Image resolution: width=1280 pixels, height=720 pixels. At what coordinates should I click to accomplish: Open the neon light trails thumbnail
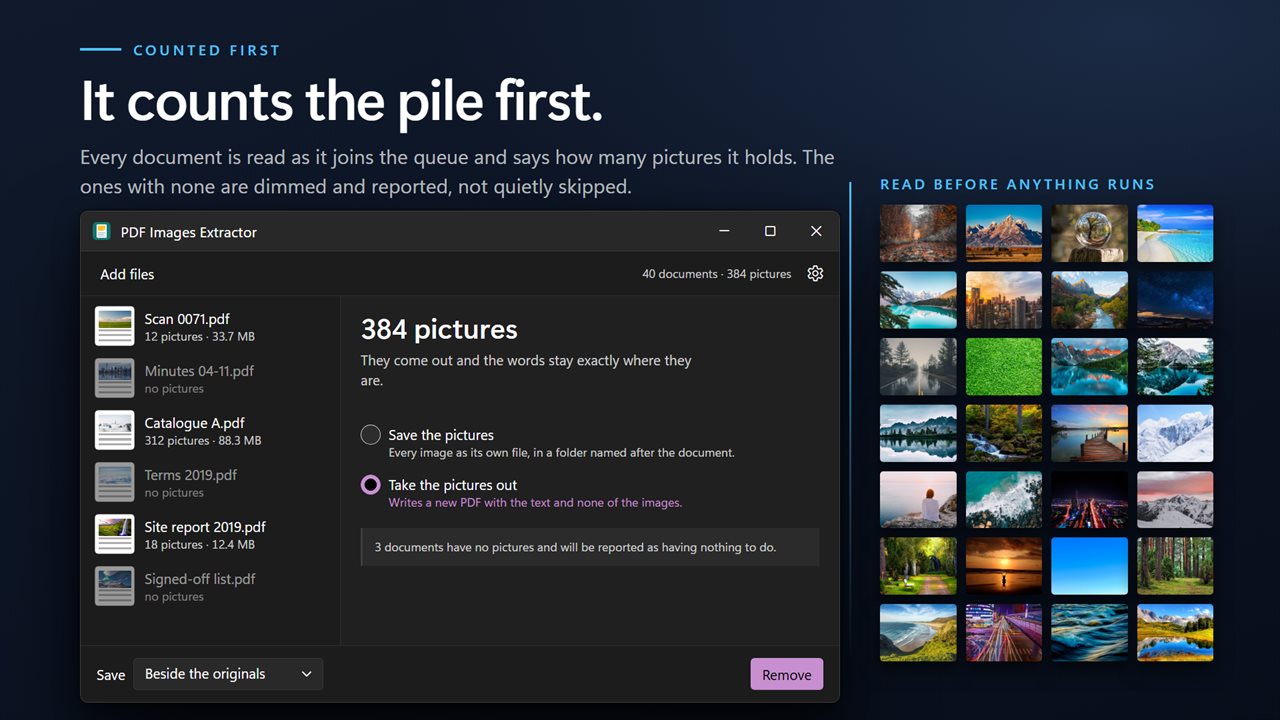click(x=1004, y=632)
